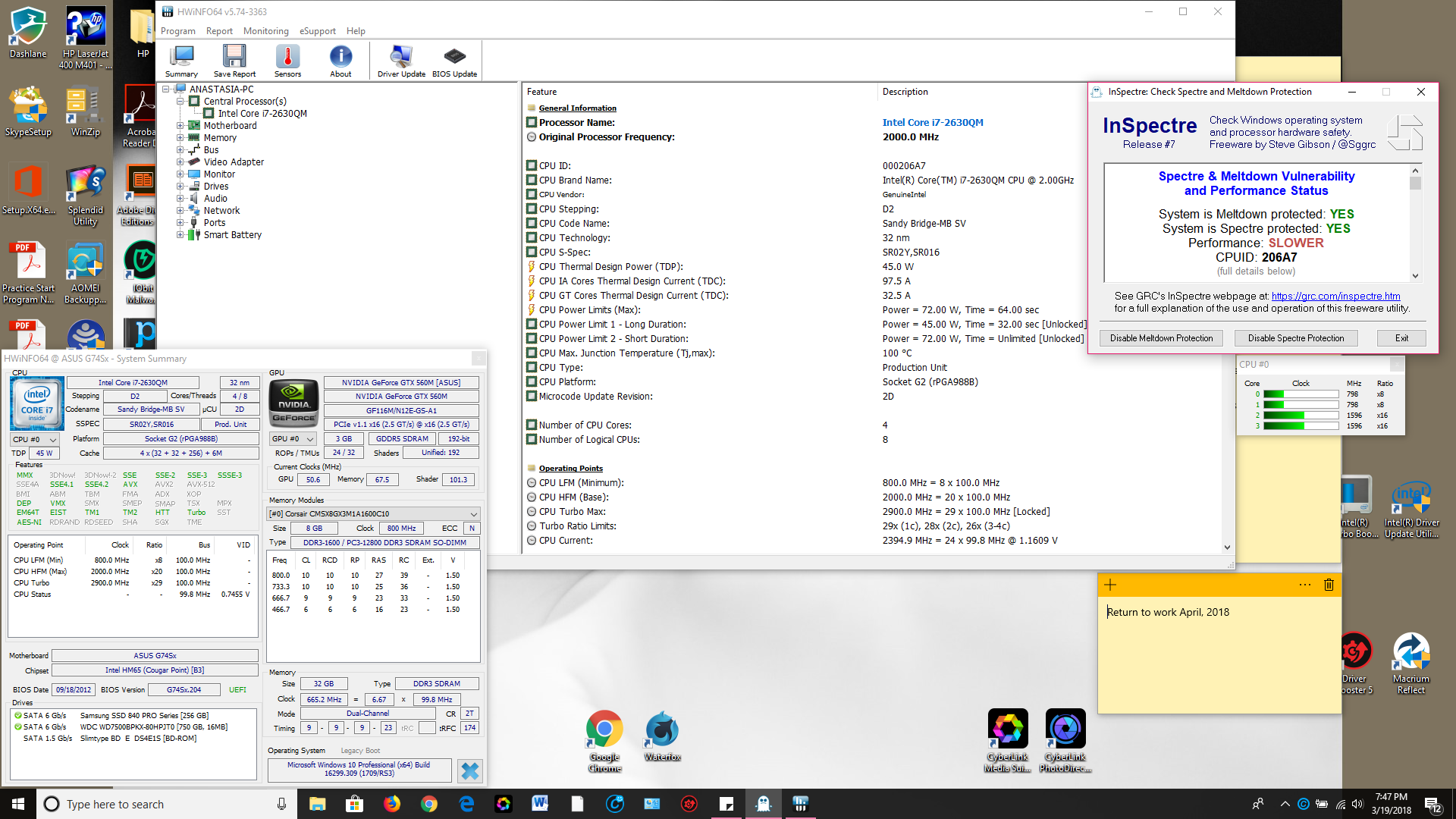Click the 'CPU Turbo Max:' row
The width and height of the screenshot is (1456, 819).
[872, 512]
